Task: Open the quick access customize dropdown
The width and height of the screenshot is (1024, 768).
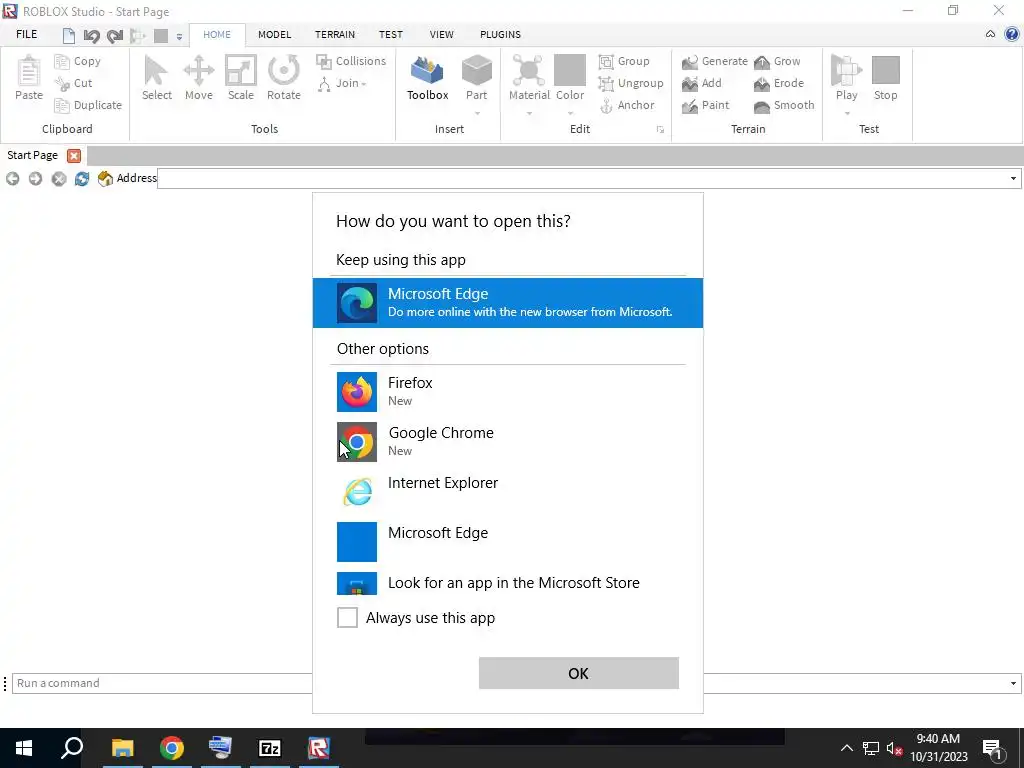Action: pyautogui.click(x=180, y=37)
